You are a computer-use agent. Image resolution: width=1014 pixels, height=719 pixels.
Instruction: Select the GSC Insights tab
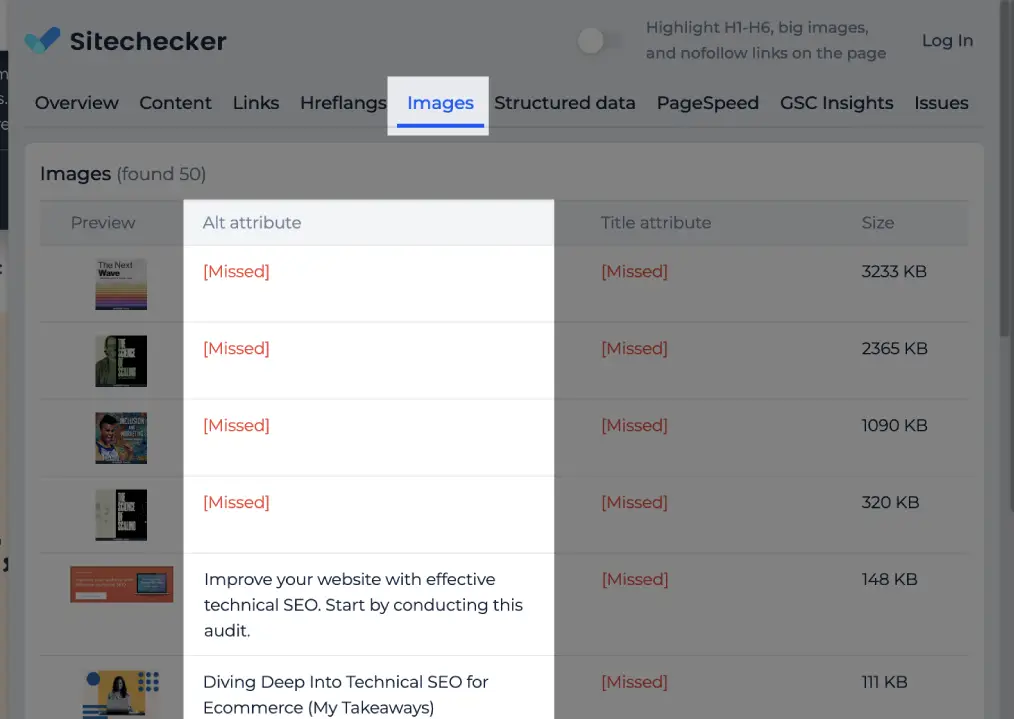coord(836,103)
